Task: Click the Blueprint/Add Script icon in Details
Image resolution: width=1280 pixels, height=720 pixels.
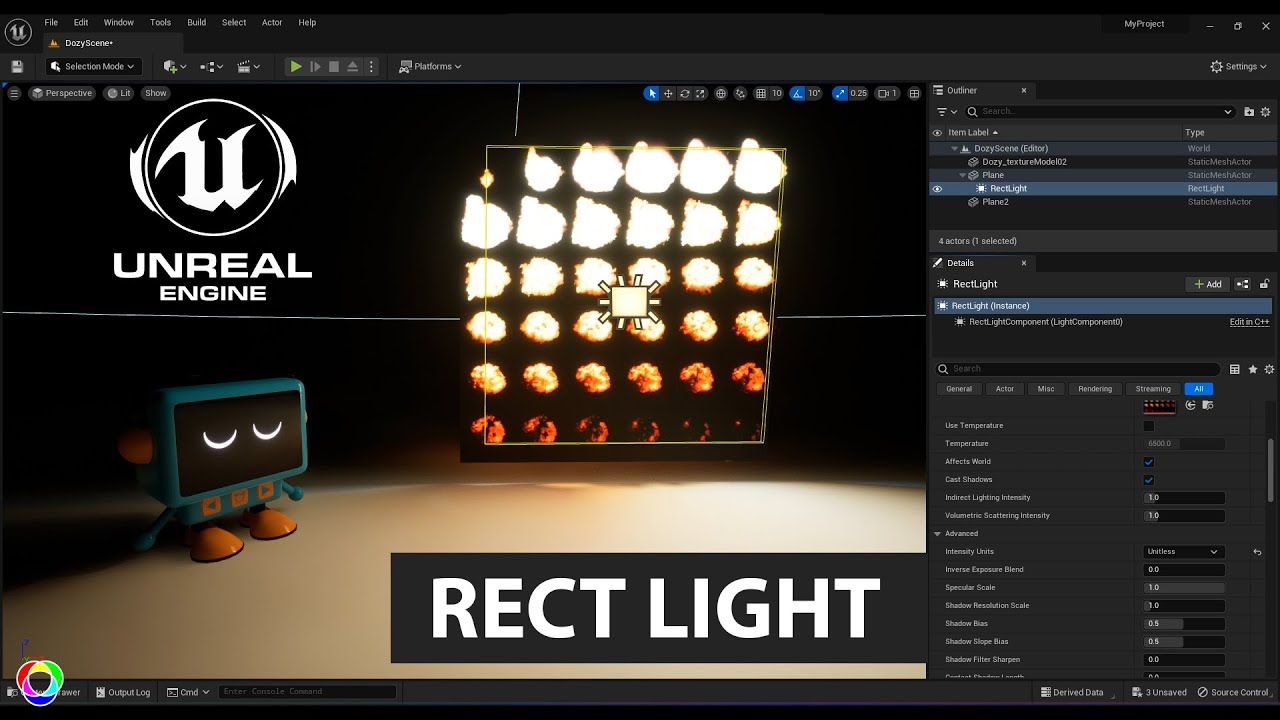Action: click(1243, 284)
